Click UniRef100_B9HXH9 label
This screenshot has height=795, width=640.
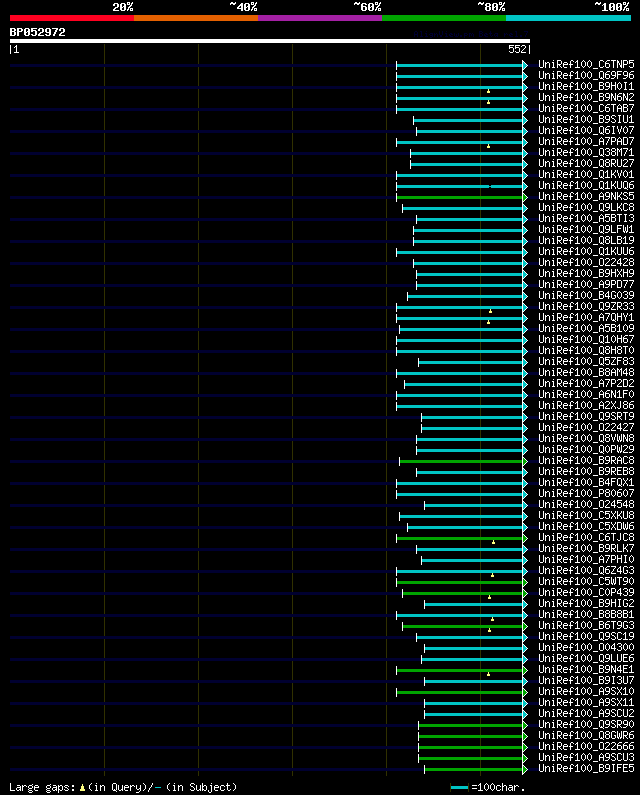pos(586,273)
